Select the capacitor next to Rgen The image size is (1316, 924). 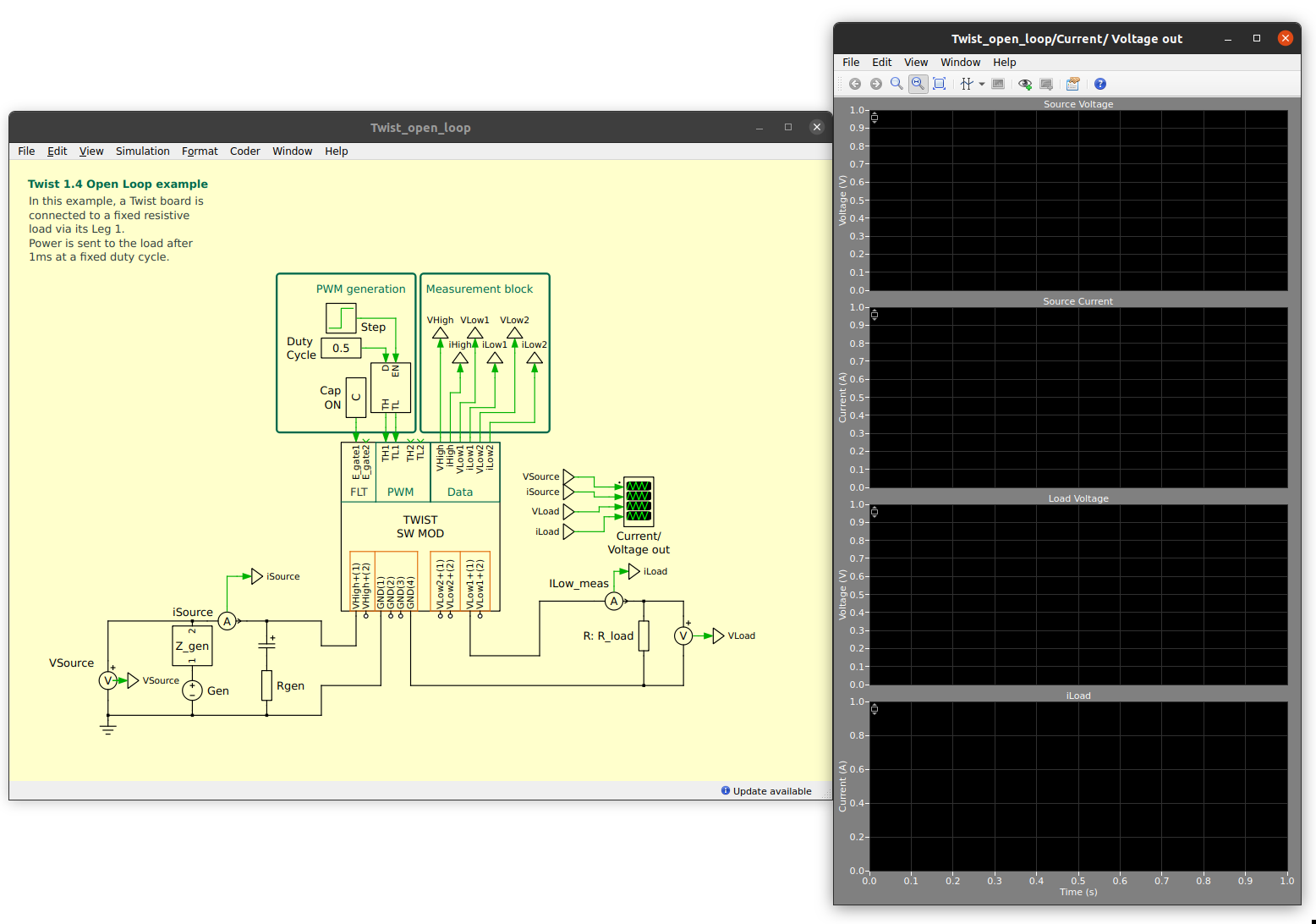[266, 645]
